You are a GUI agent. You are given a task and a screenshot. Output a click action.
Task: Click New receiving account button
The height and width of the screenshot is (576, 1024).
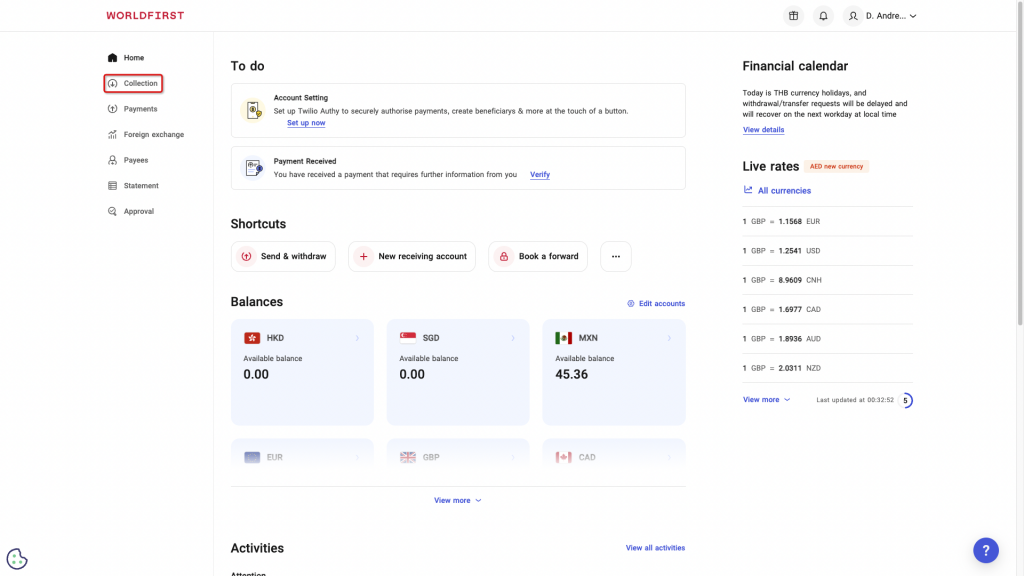(412, 256)
